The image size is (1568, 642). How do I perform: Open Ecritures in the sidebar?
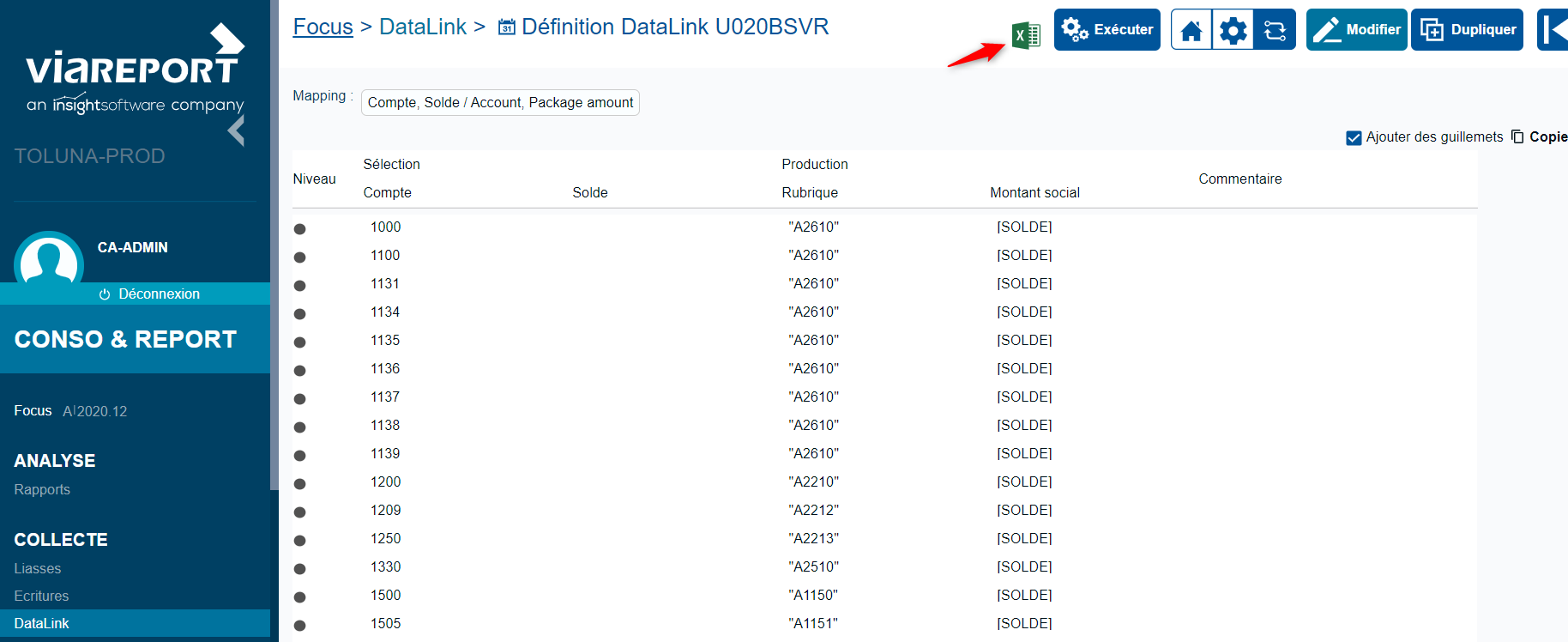click(x=41, y=596)
